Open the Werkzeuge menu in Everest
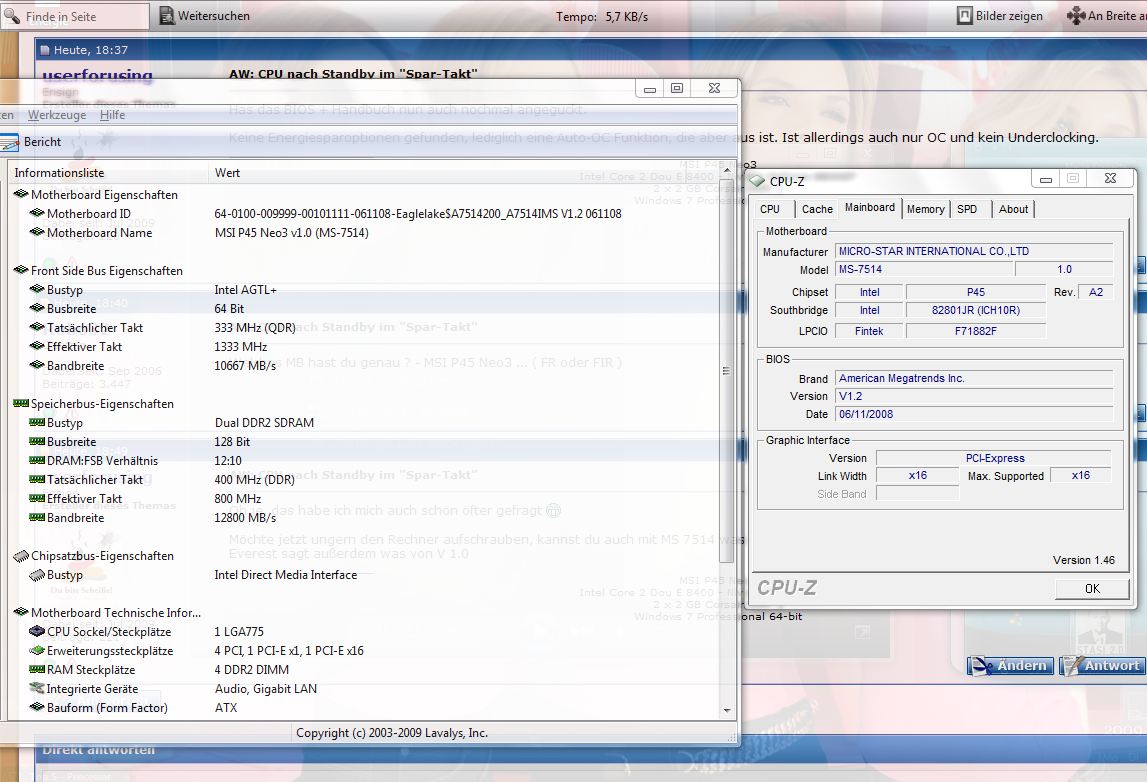The height and width of the screenshot is (782, 1147). tap(57, 115)
